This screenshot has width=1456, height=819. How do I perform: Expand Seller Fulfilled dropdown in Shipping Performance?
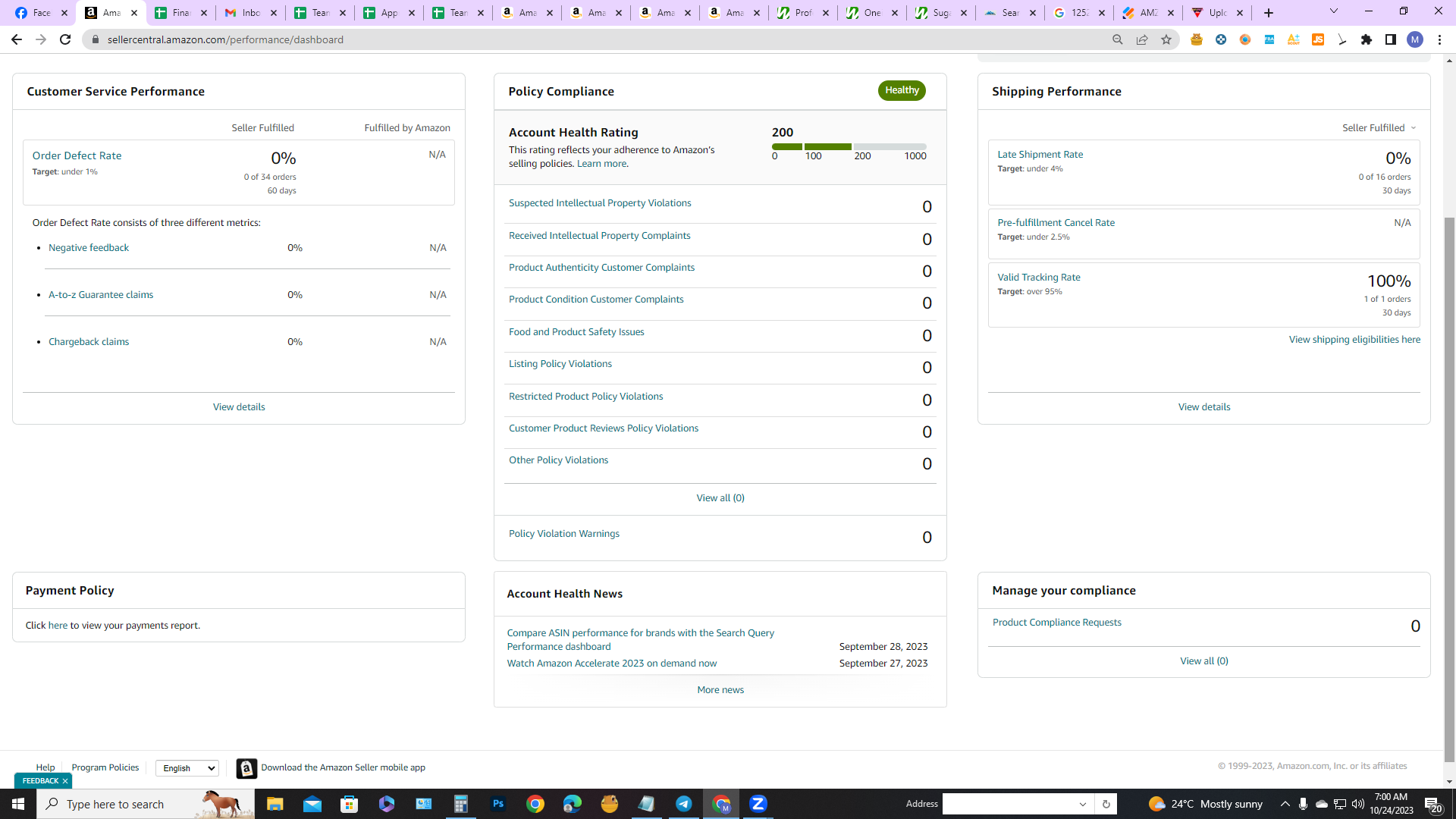click(x=1379, y=128)
